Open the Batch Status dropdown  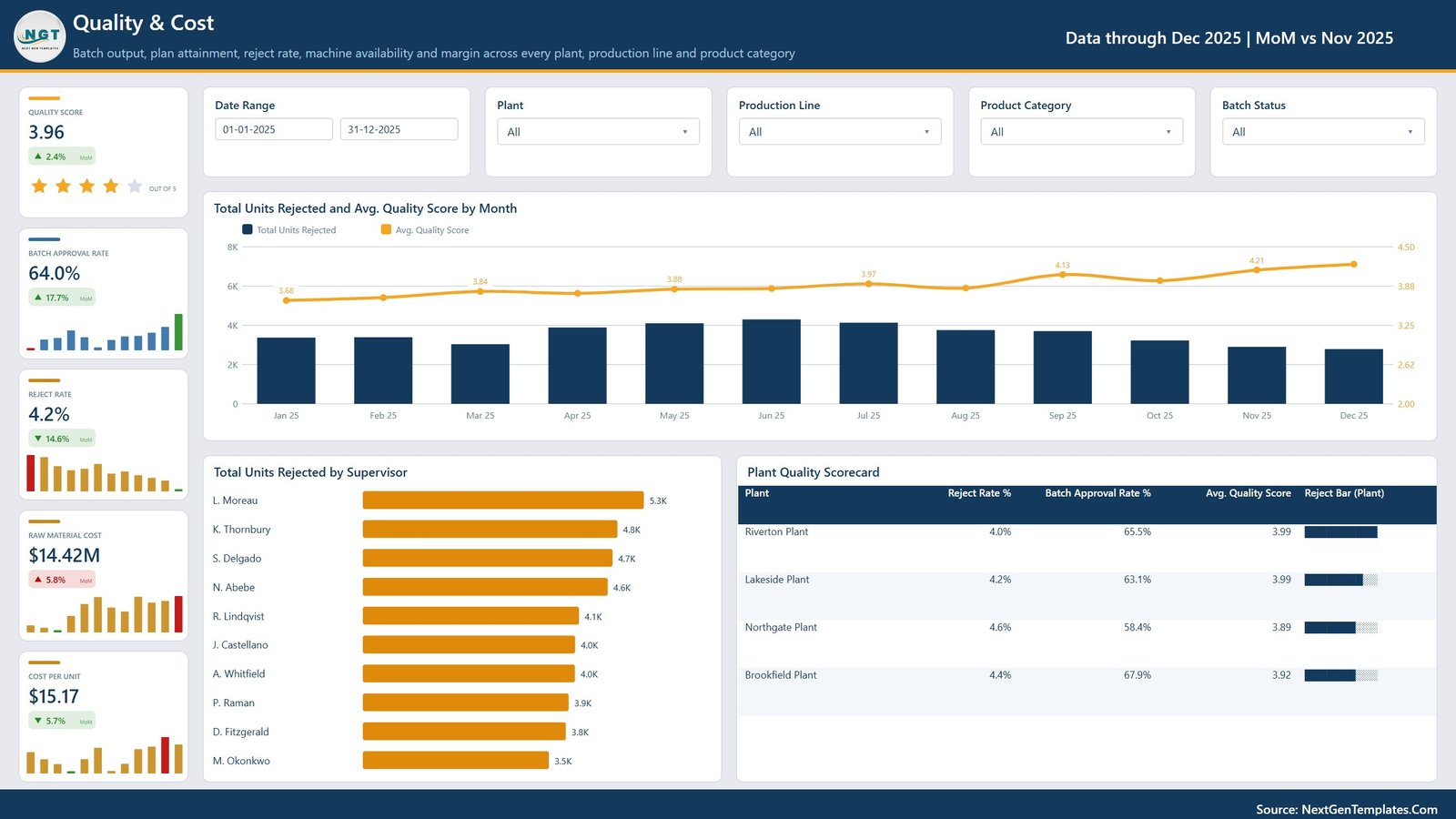point(1323,132)
